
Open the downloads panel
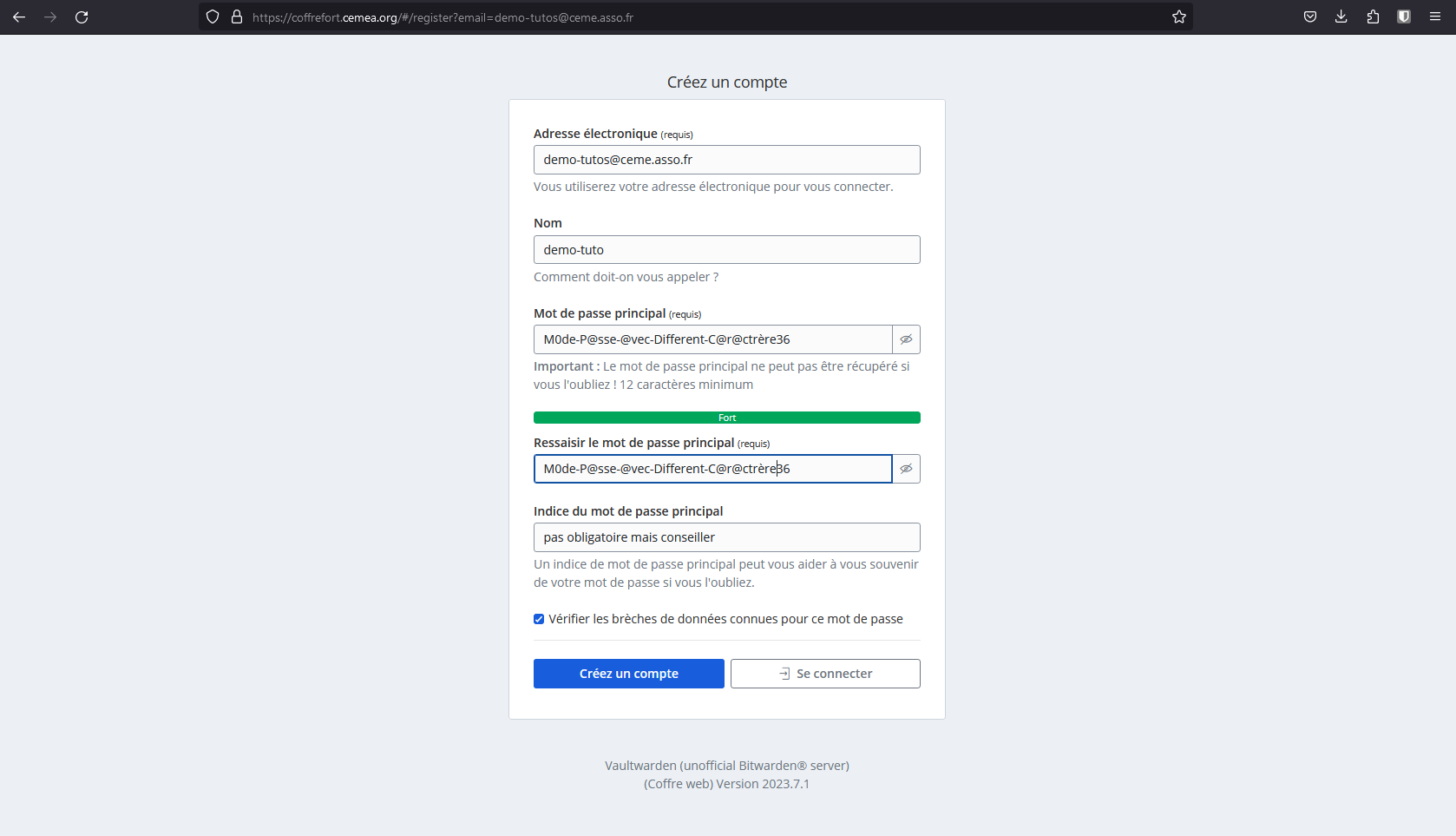click(x=1341, y=16)
